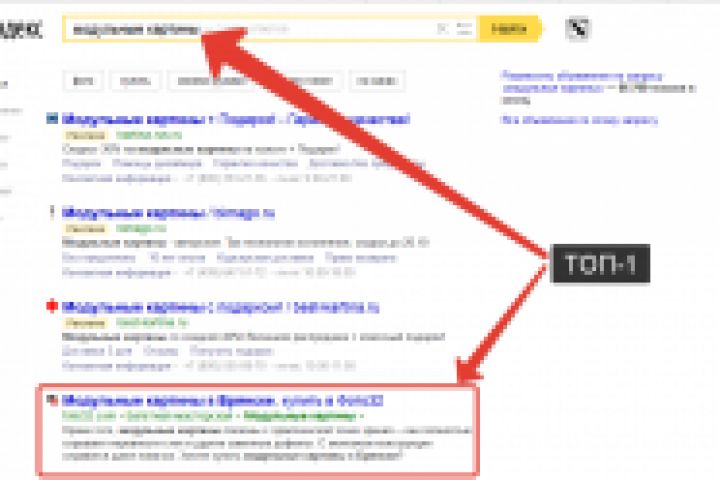This screenshot has width=720, height=480.
Task: Click the small favicon of the second result
Action: [52, 212]
